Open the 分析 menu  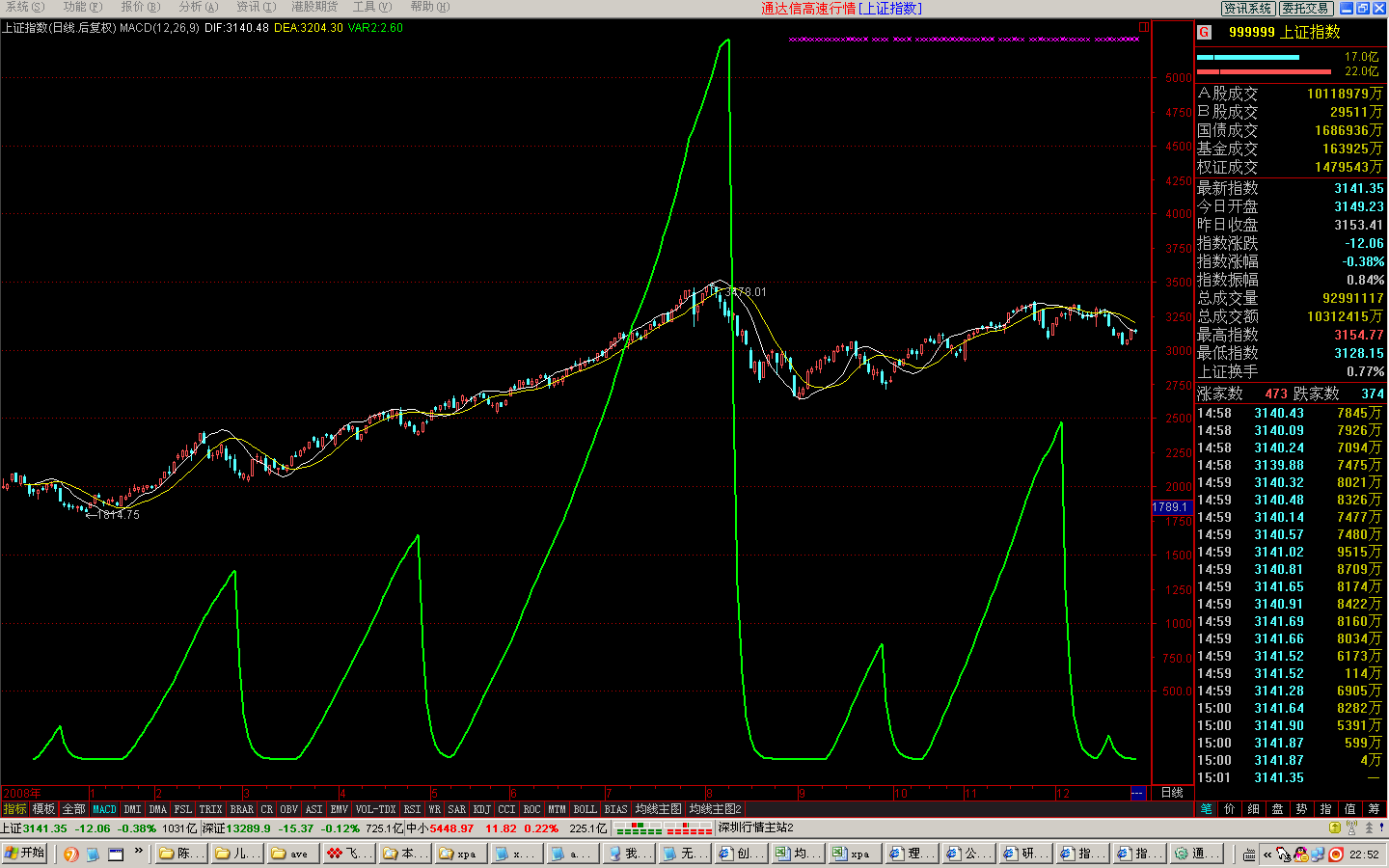(x=198, y=7)
